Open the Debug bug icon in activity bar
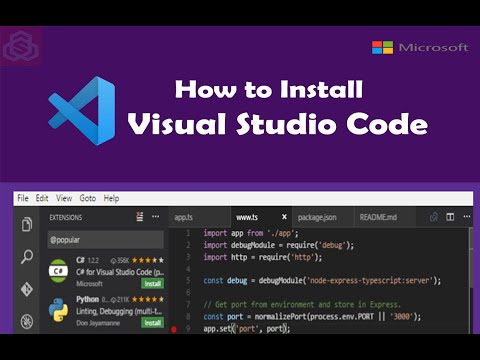The image size is (480, 360). [x=27, y=321]
